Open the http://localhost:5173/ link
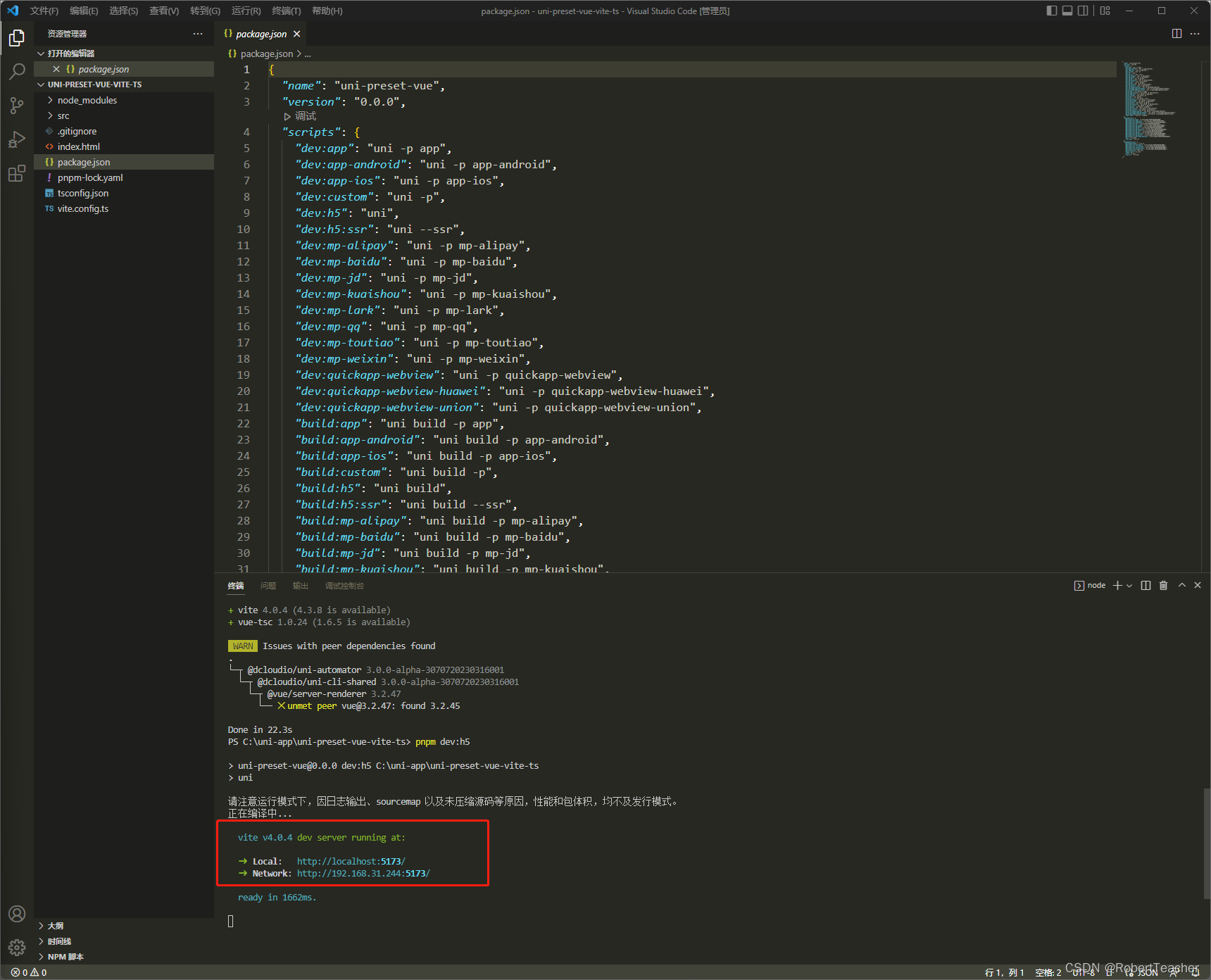Viewport: 1211px width, 980px height. point(351,862)
